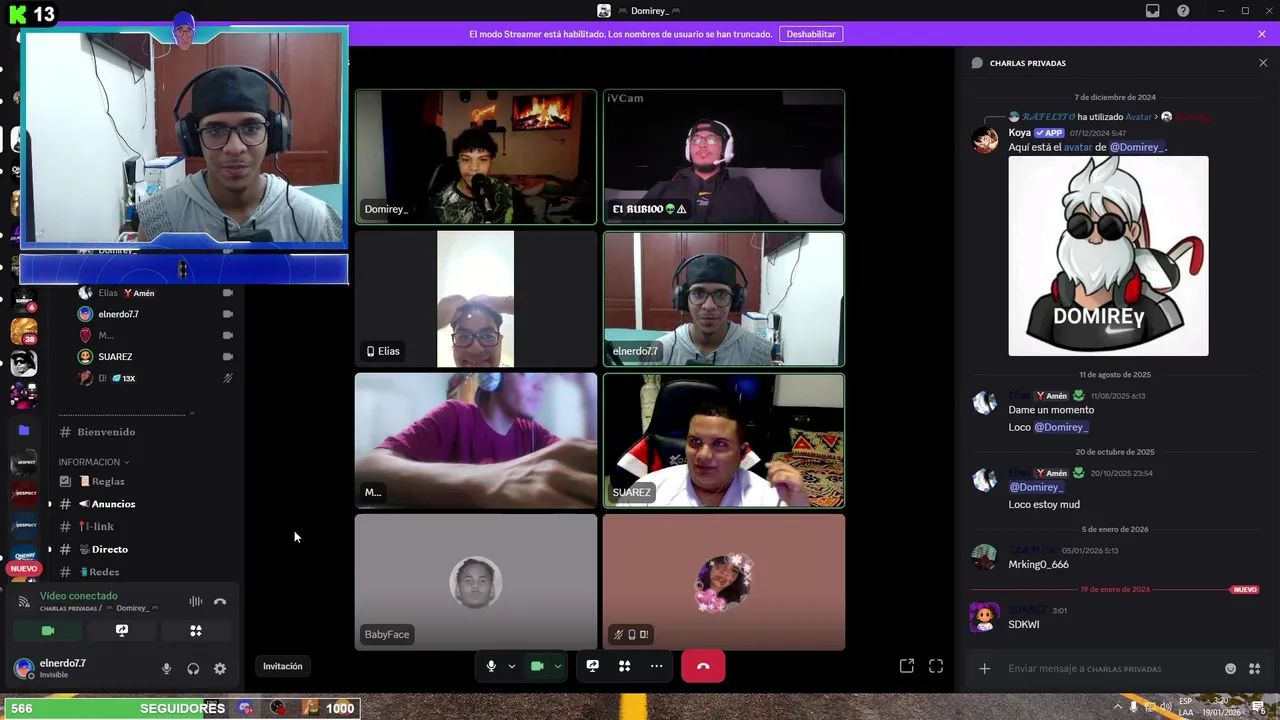Toggle noise suppression waveform icon
1280x720 pixels.
coord(196,601)
